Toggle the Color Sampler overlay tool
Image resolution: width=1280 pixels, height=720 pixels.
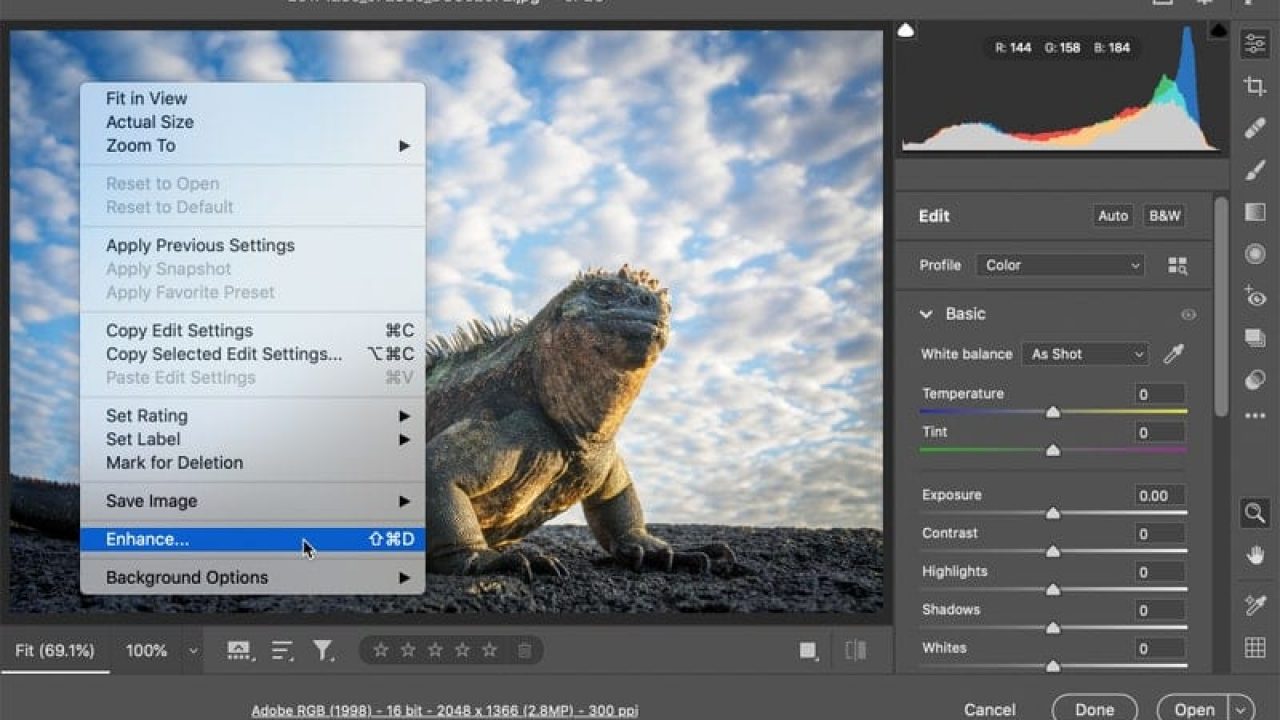[1254, 605]
